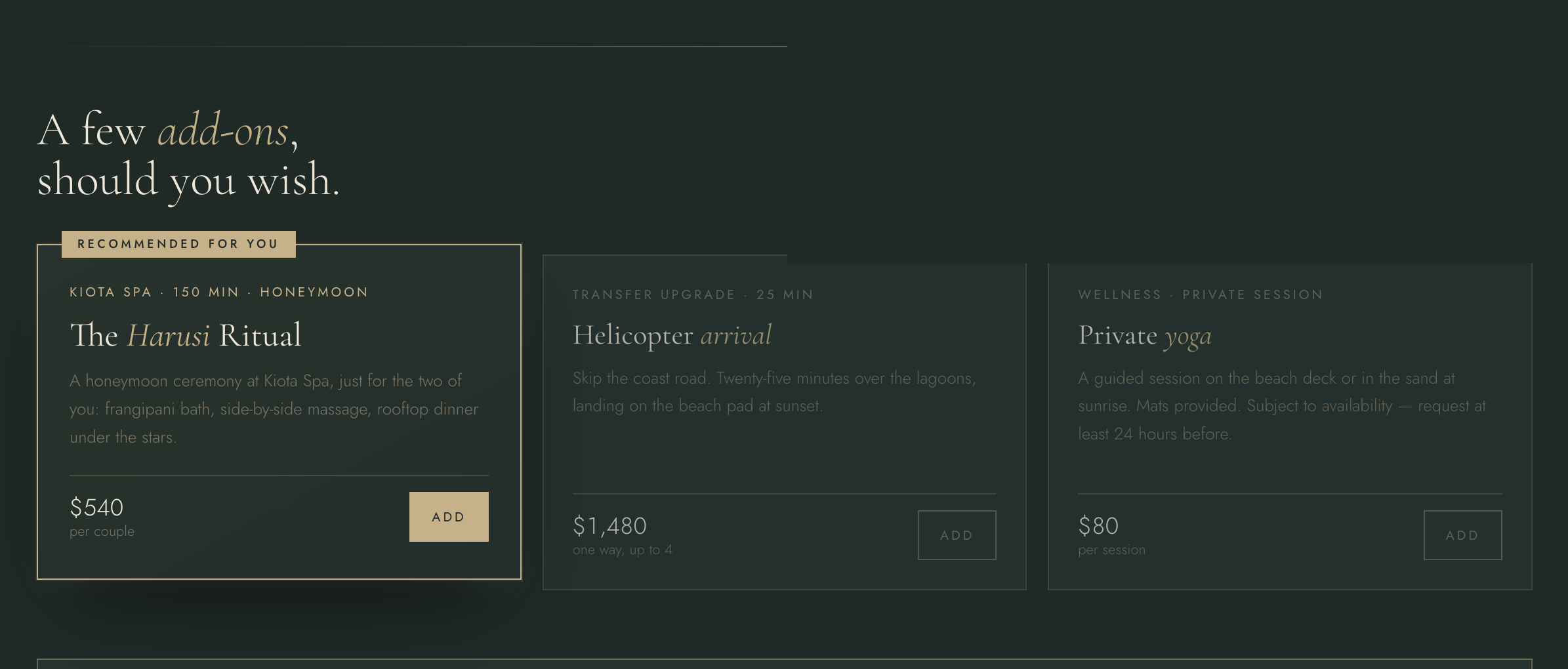Click the 150 MIN duration label
The height and width of the screenshot is (669, 1568).
(205, 292)
